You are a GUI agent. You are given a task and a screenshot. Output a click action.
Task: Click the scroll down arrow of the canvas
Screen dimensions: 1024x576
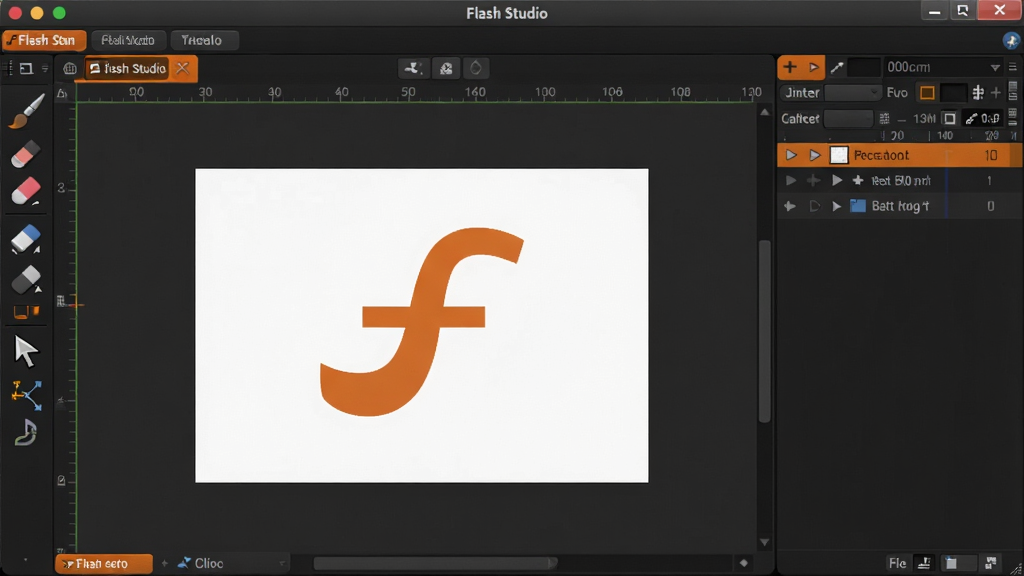click(x=765, y=543)
